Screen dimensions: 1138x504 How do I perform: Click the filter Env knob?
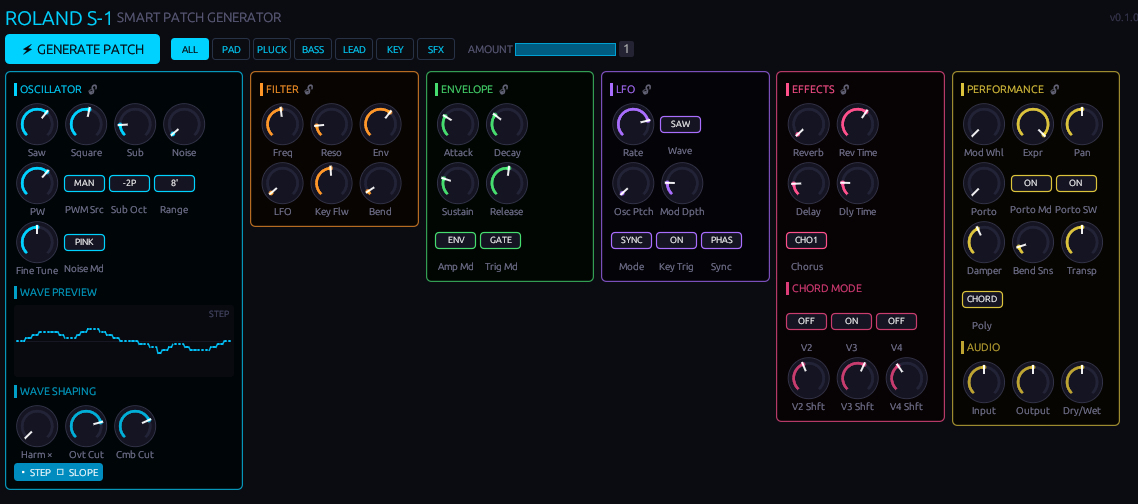(x=381, y=124)
